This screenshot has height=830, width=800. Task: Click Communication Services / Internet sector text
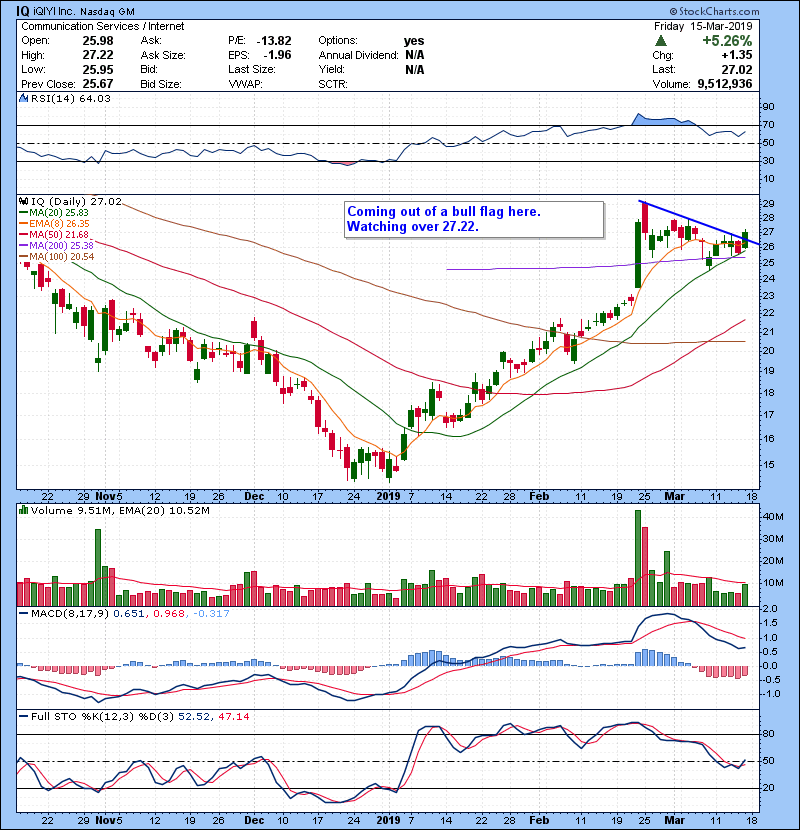coord(103,26)
